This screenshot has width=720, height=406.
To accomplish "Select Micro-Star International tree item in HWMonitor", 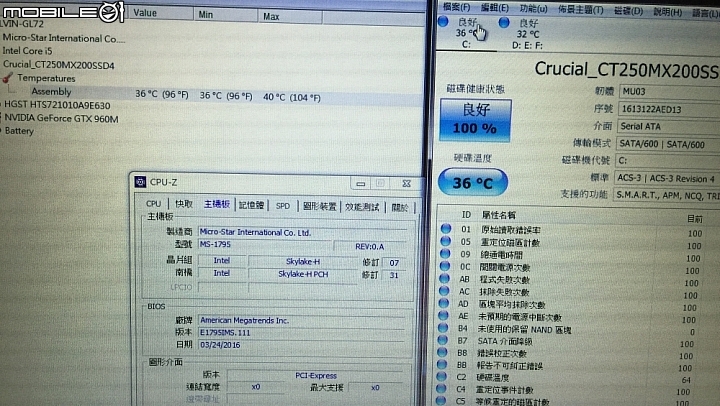I will [x=63, y=38].
